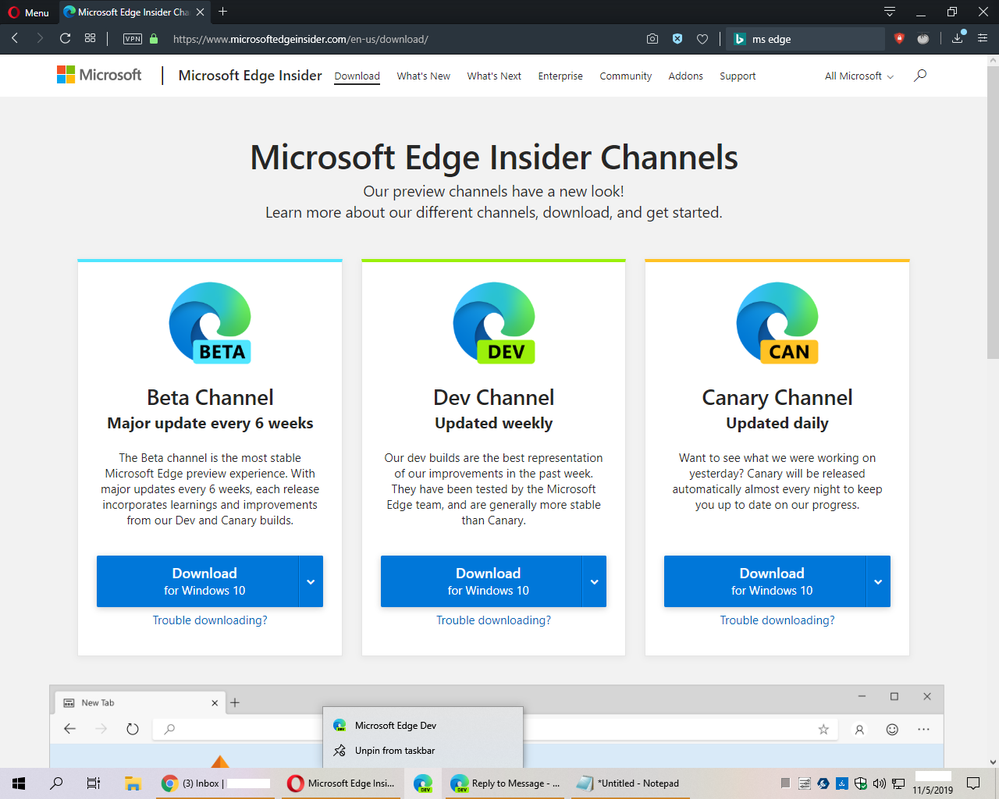Click the pinned Edge Dev taskbar icon
The width and height of the screenshot is (999, 799).
tap(423, 783)
